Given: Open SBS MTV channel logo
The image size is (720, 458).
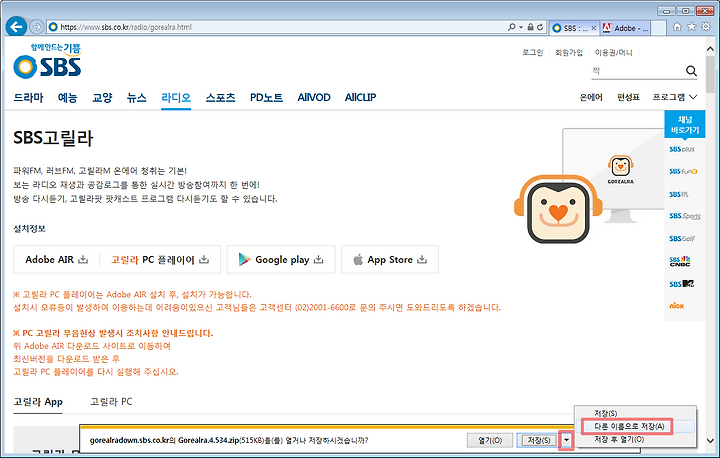Looking at the screenshot, I should (681, 284).
